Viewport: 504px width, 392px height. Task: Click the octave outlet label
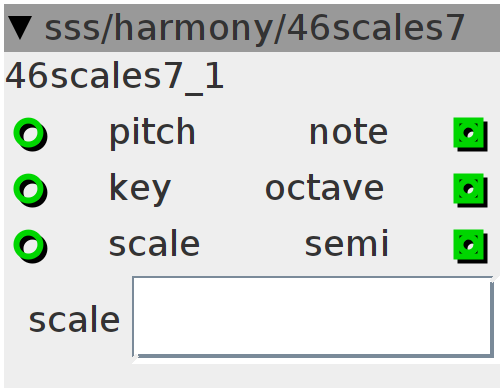click(324, 189)
